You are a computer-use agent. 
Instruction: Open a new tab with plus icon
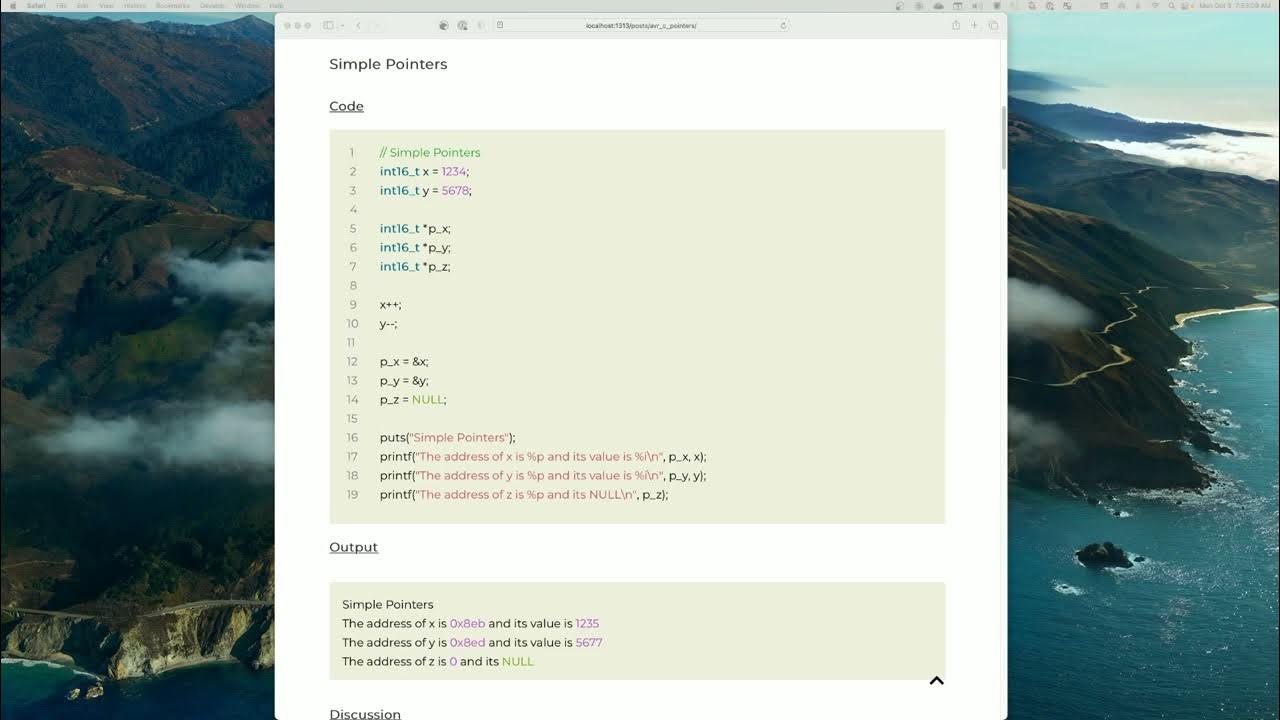(975, 25)
